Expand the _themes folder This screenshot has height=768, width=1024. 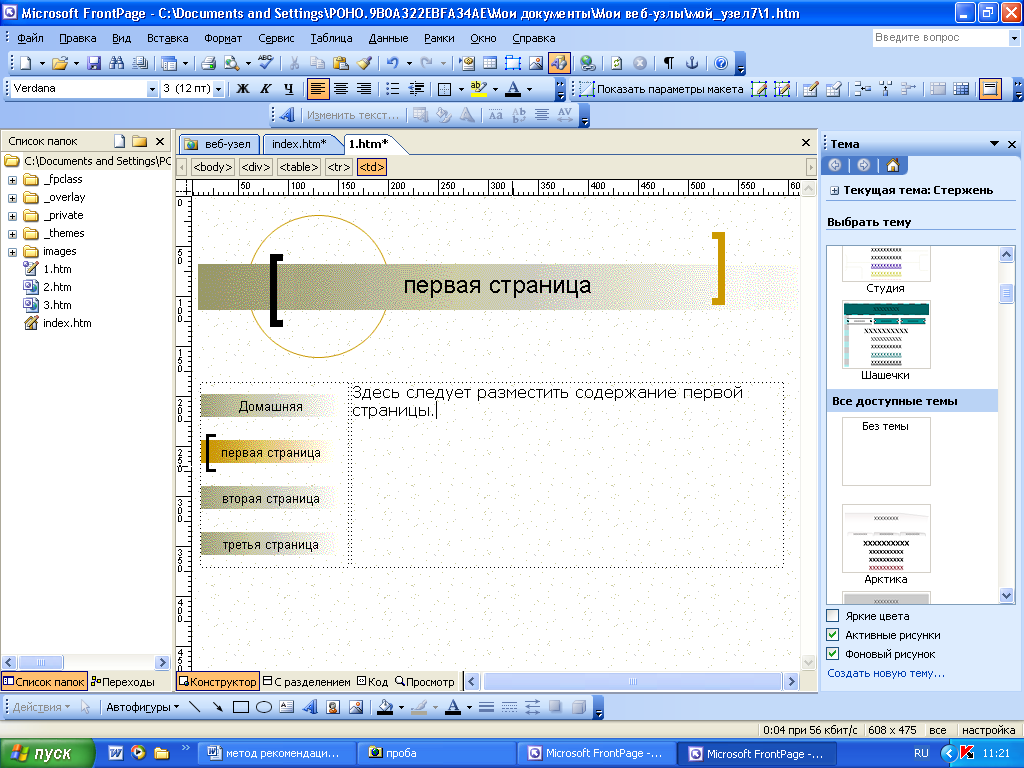(12, 234)
